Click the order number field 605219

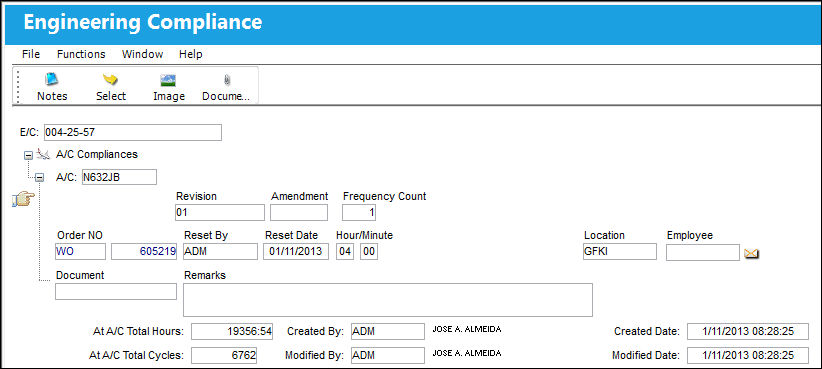(x=144, y=252)
